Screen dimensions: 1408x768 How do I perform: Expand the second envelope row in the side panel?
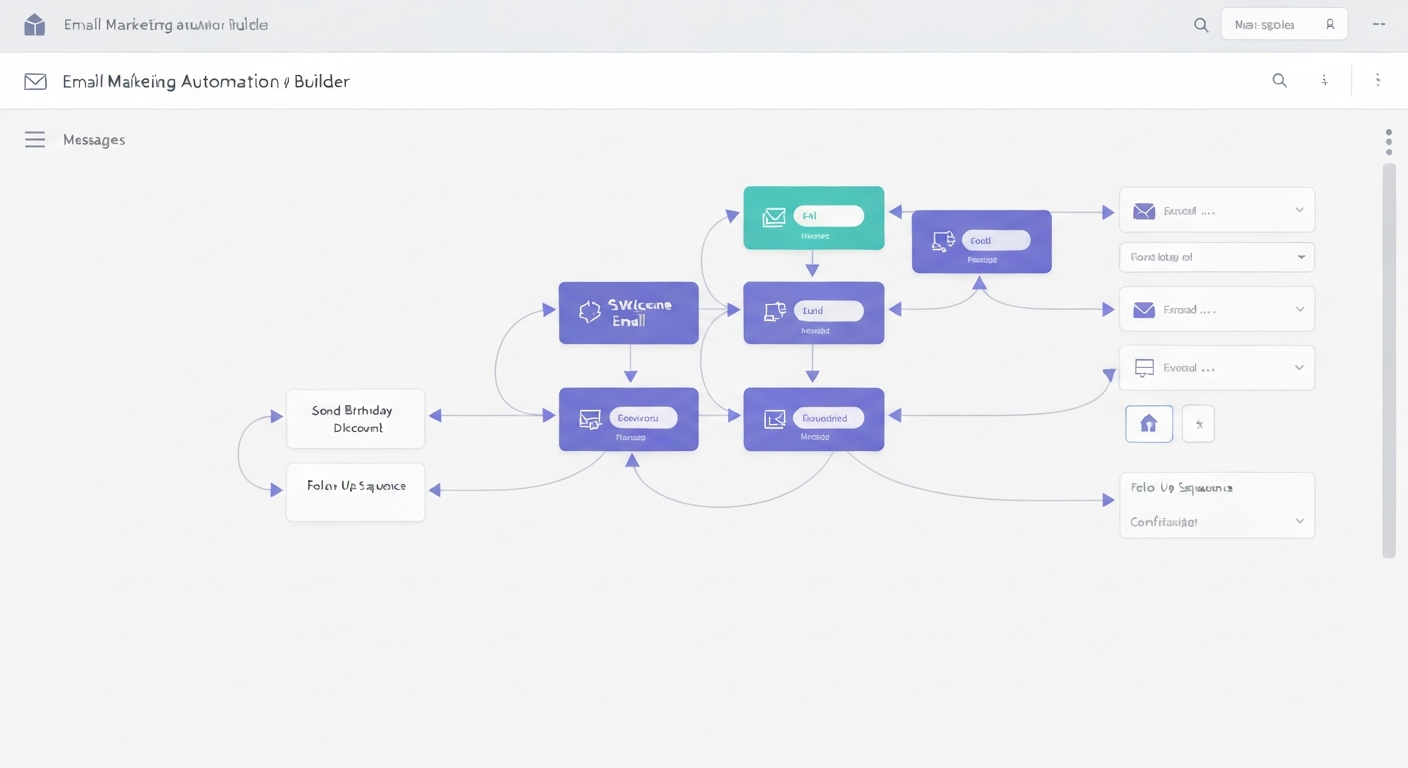pyautogui.click(x=1299, y=310)
